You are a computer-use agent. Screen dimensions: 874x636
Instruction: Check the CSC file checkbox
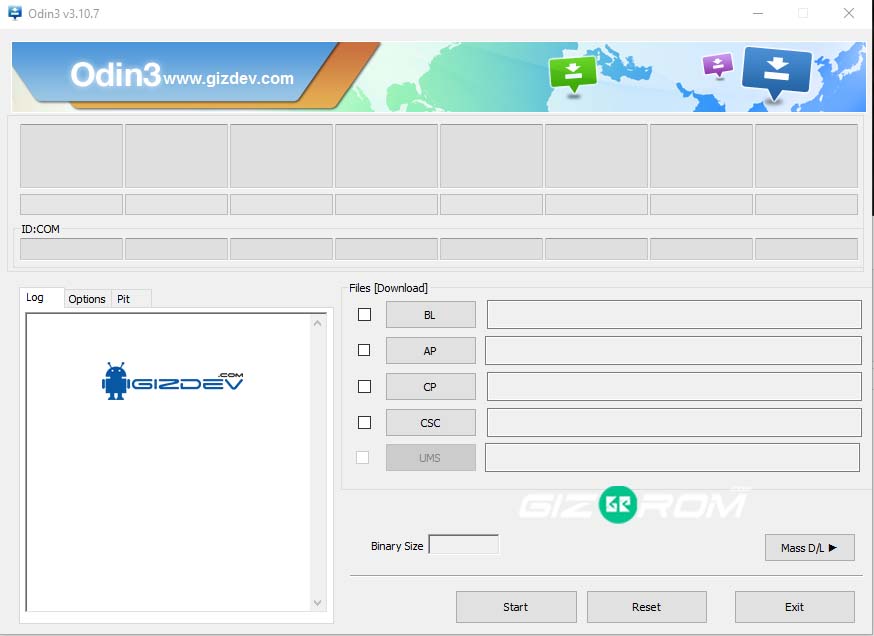point(364,423)
